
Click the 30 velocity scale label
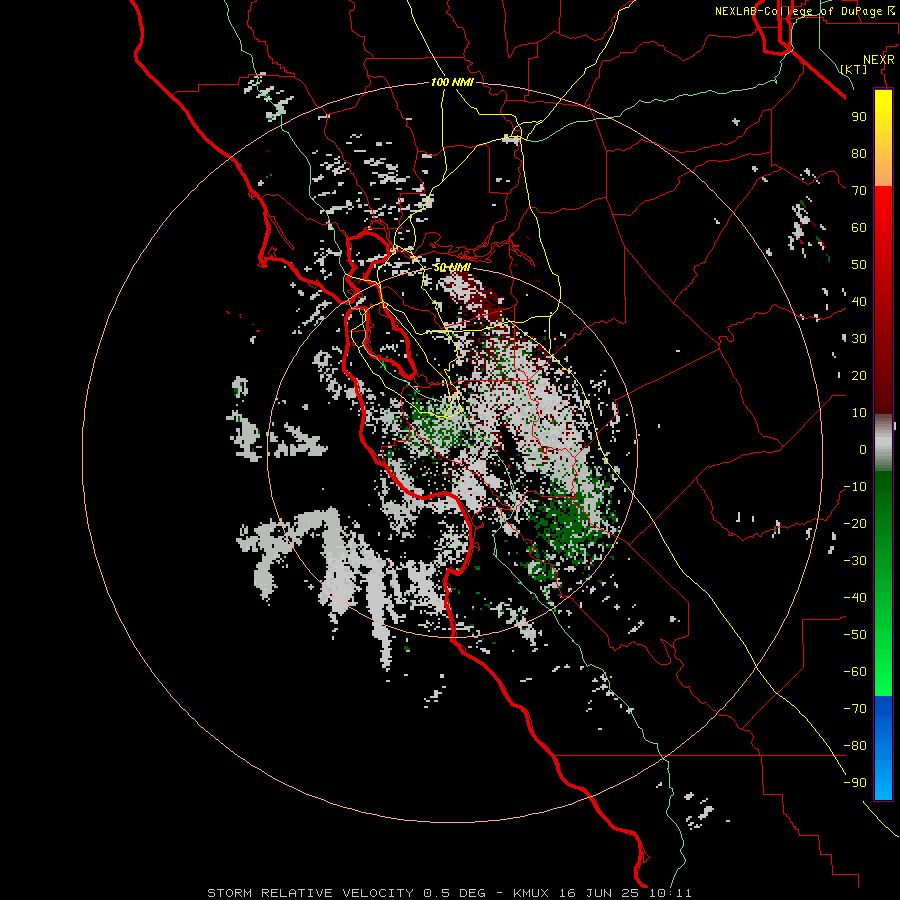click(x=859, y=339)
